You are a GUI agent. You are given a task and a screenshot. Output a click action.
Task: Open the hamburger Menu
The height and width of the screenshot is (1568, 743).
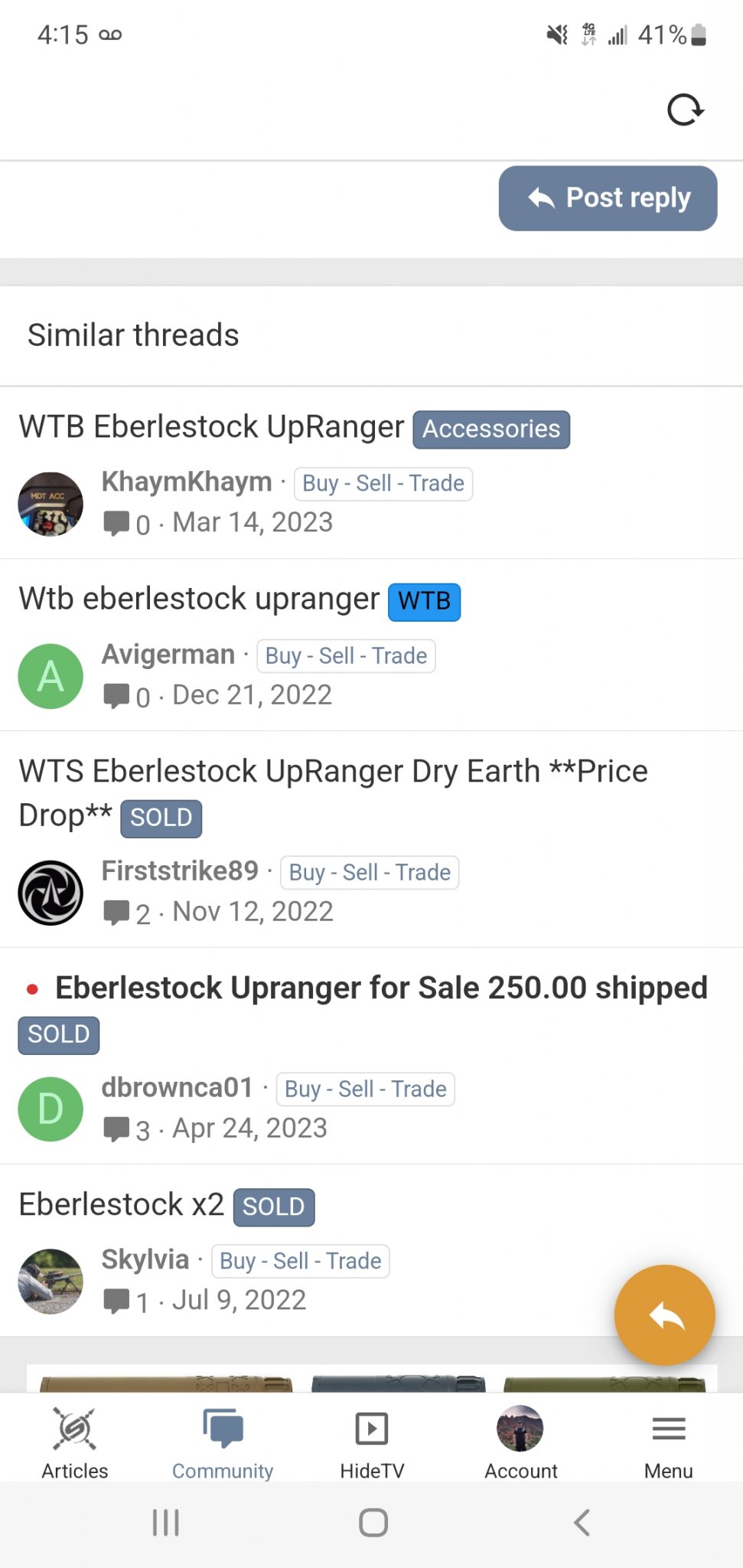click(x=669, y=1443)
